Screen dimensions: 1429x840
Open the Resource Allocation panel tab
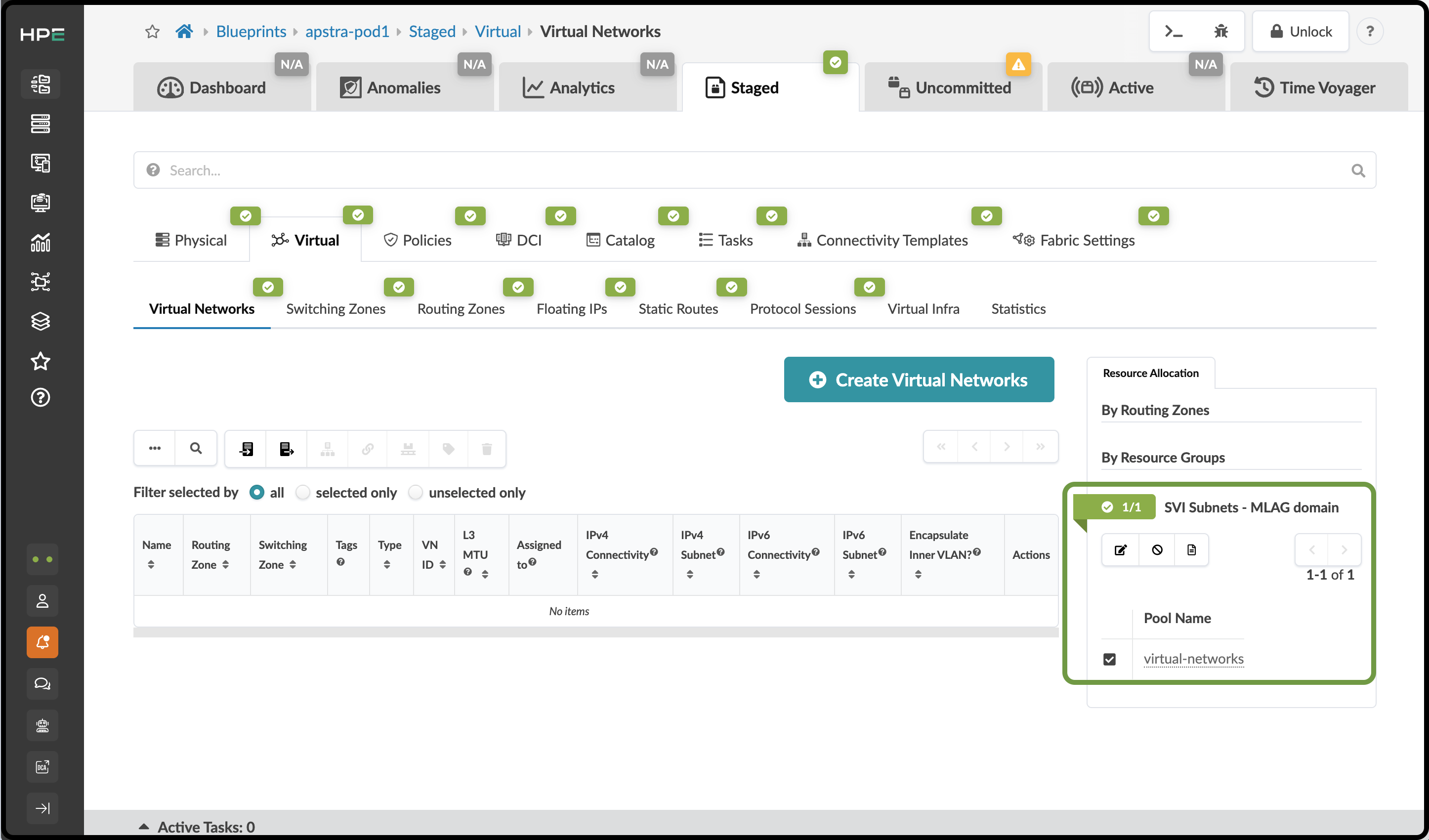click(x=1151, y=373)
